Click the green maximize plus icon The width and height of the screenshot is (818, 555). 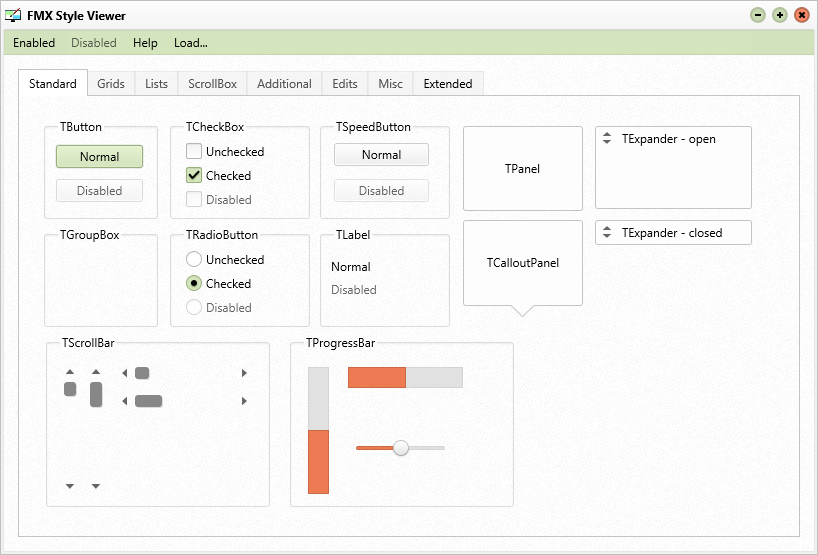779,15
